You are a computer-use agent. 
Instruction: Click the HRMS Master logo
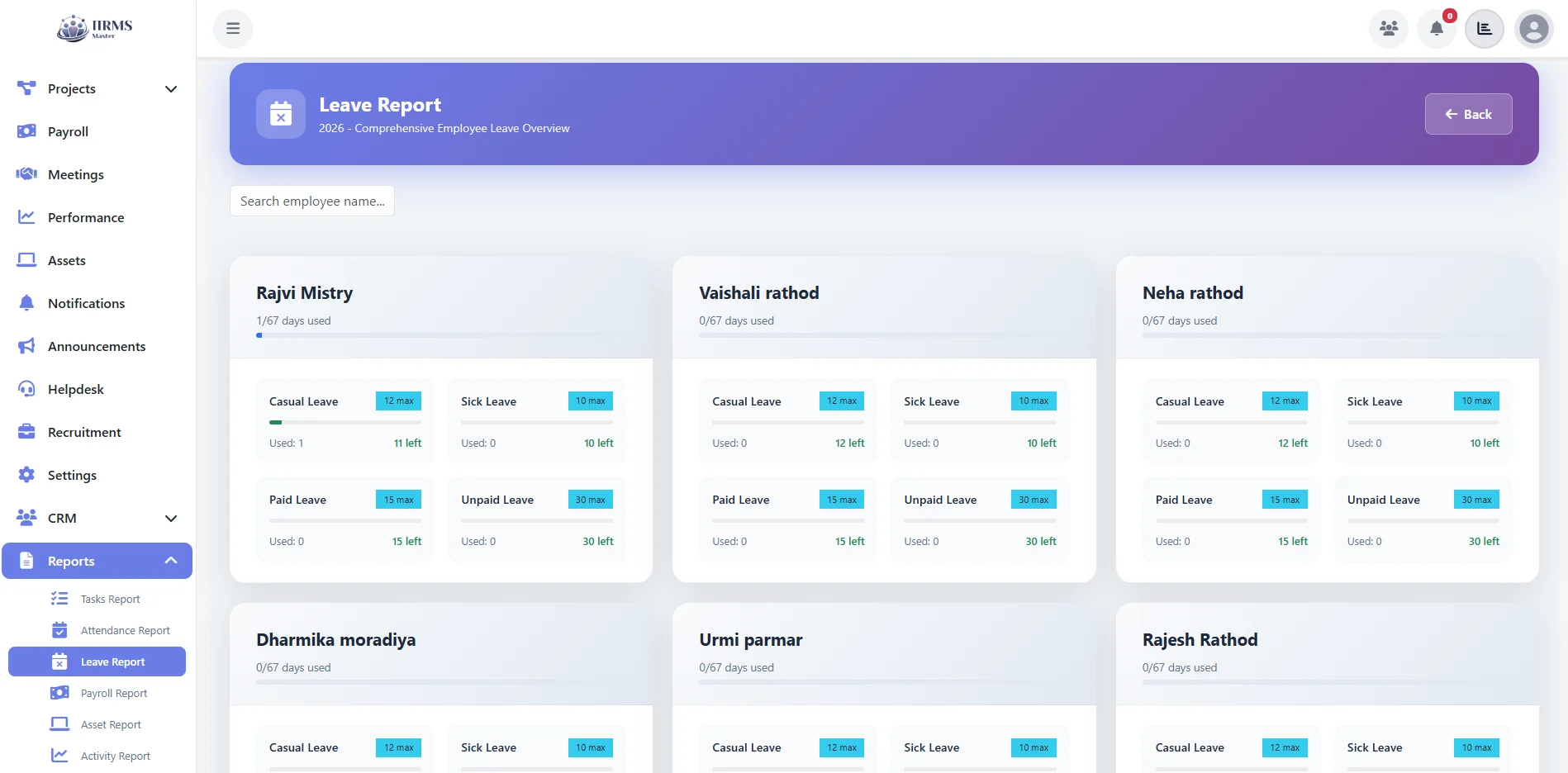pos(95,28)
